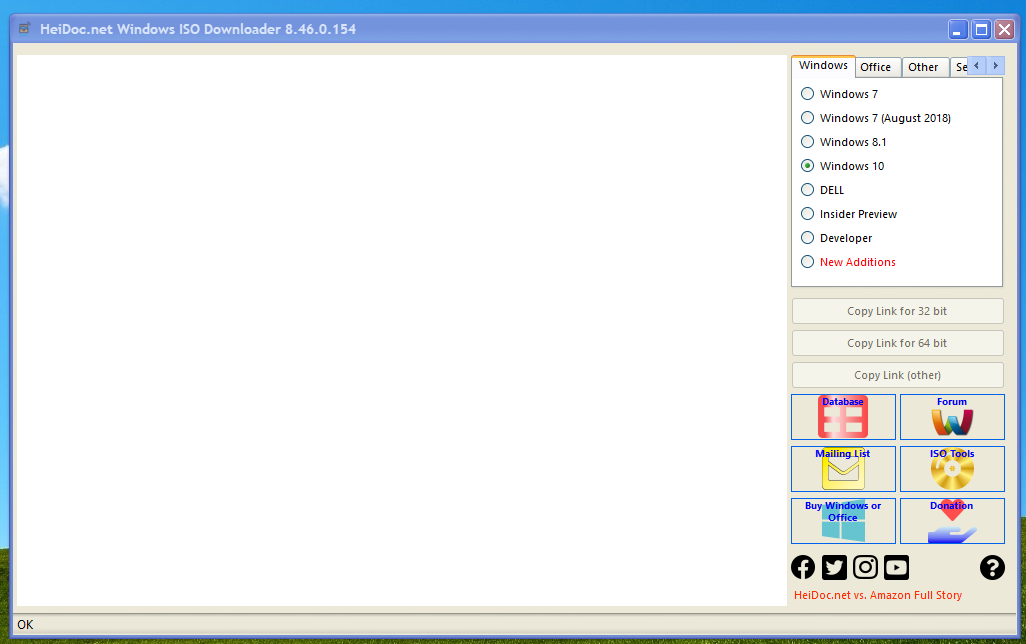Click the help question mark icon

click(x=992, y=567)
